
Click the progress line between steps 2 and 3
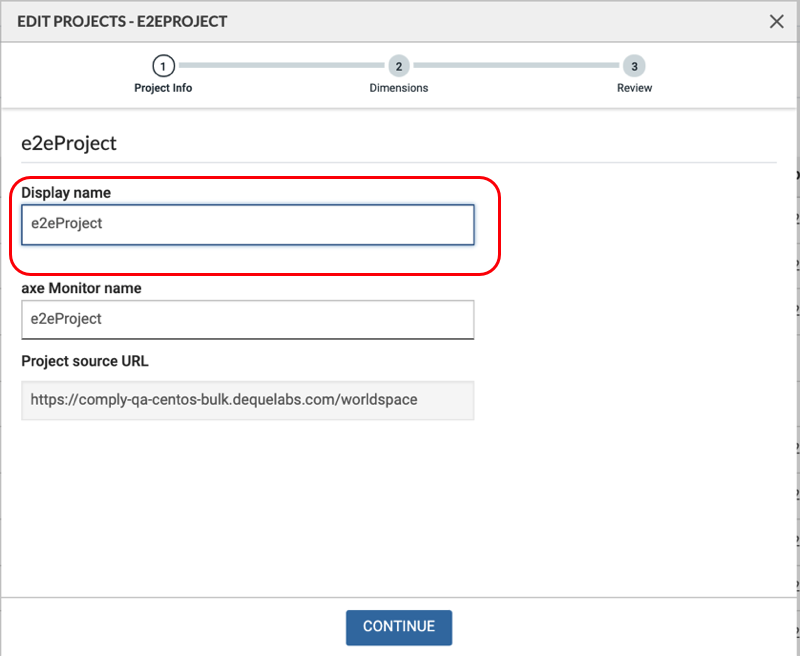[x=516, y=65]
